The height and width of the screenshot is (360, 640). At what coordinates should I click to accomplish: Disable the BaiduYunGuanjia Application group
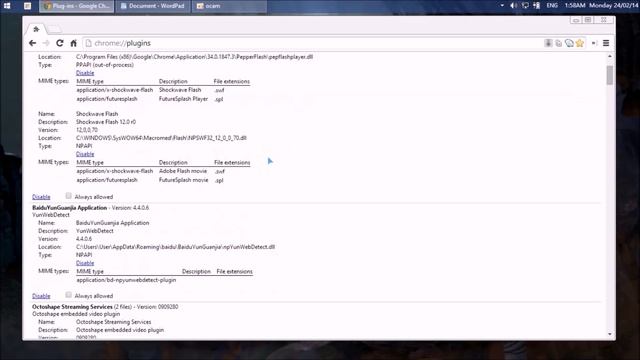[41, 296]
